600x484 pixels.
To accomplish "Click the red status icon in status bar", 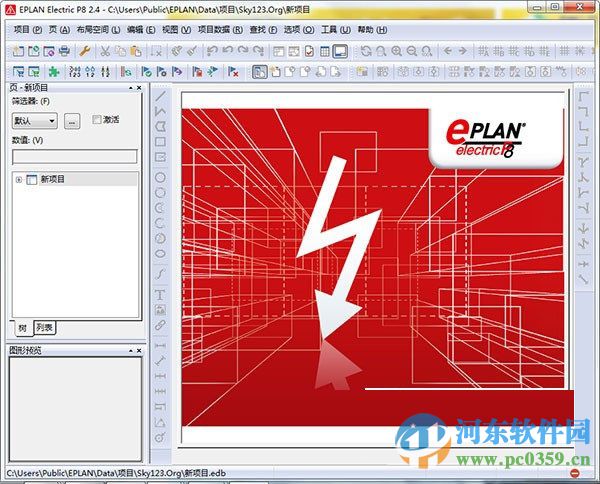I will point(575,473).
